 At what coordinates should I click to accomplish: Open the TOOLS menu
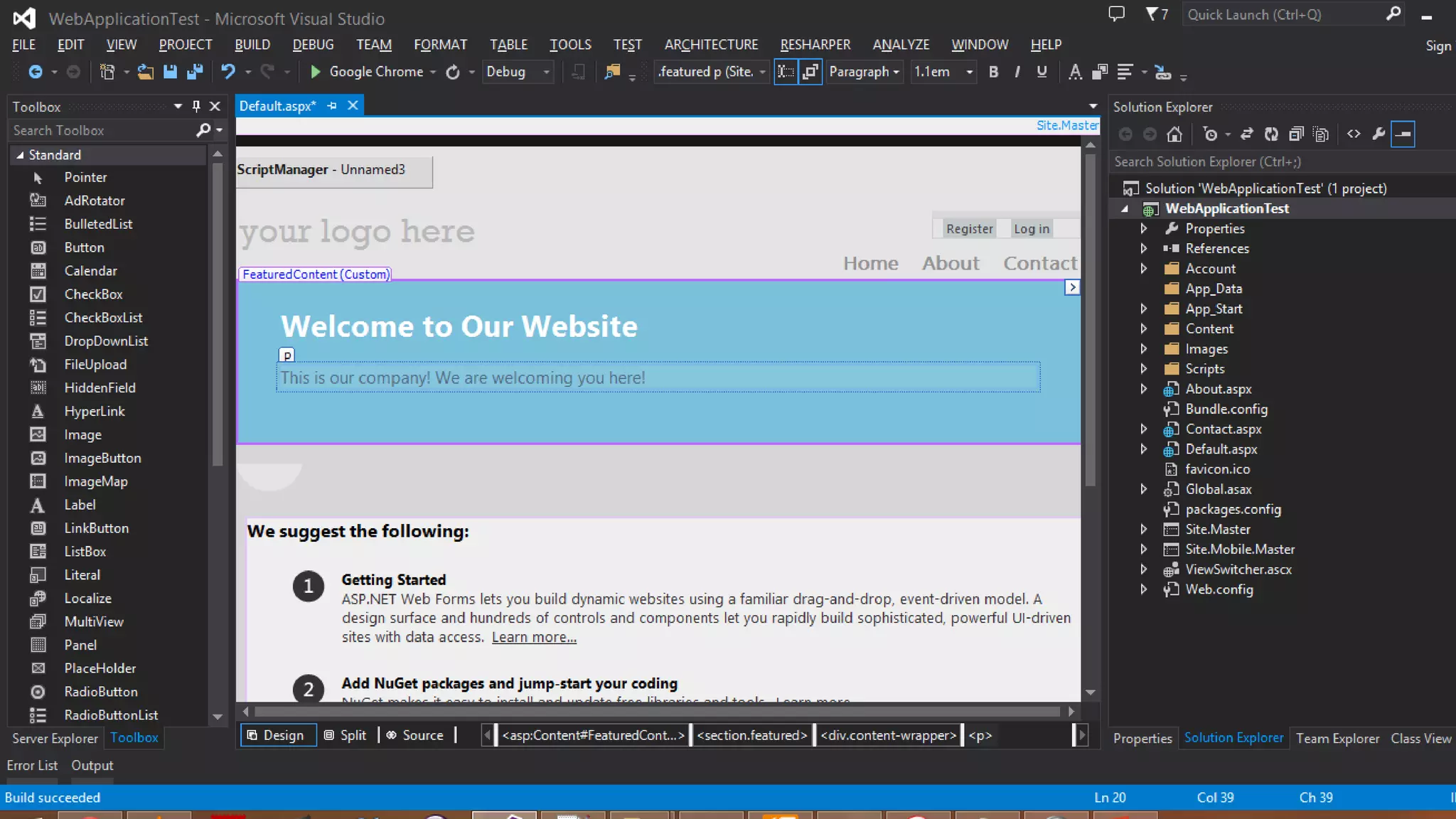570,44
